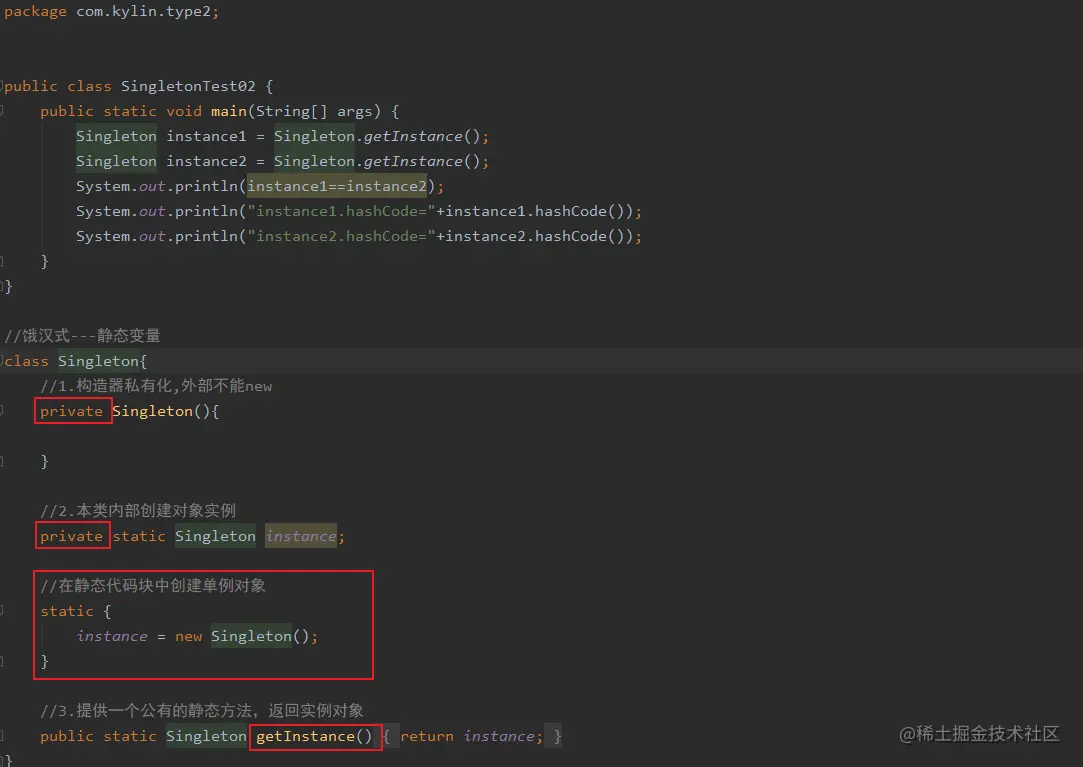Click the Singleton type before instance1 declaration
Image resolution: width=1083 pixels, height=767 pixels.
click(x=116, y=136)
